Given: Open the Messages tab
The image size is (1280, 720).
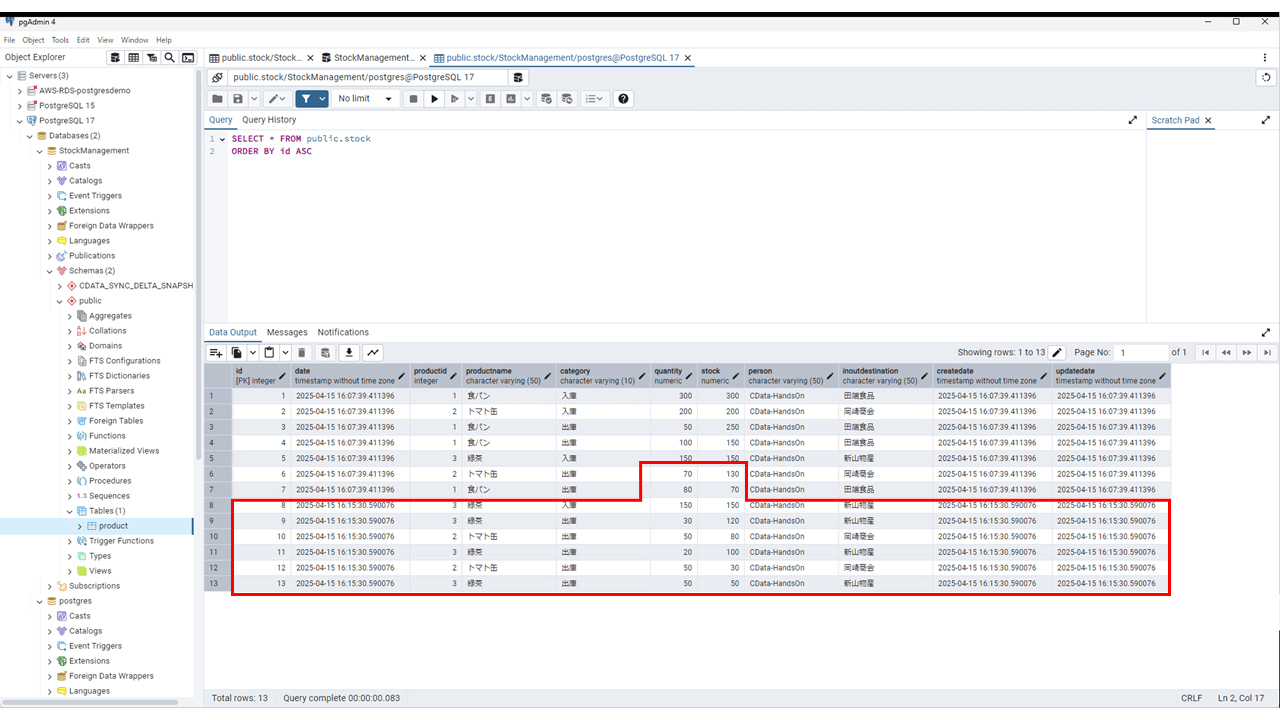Looking at the screenshot, I should click(287, 332).
